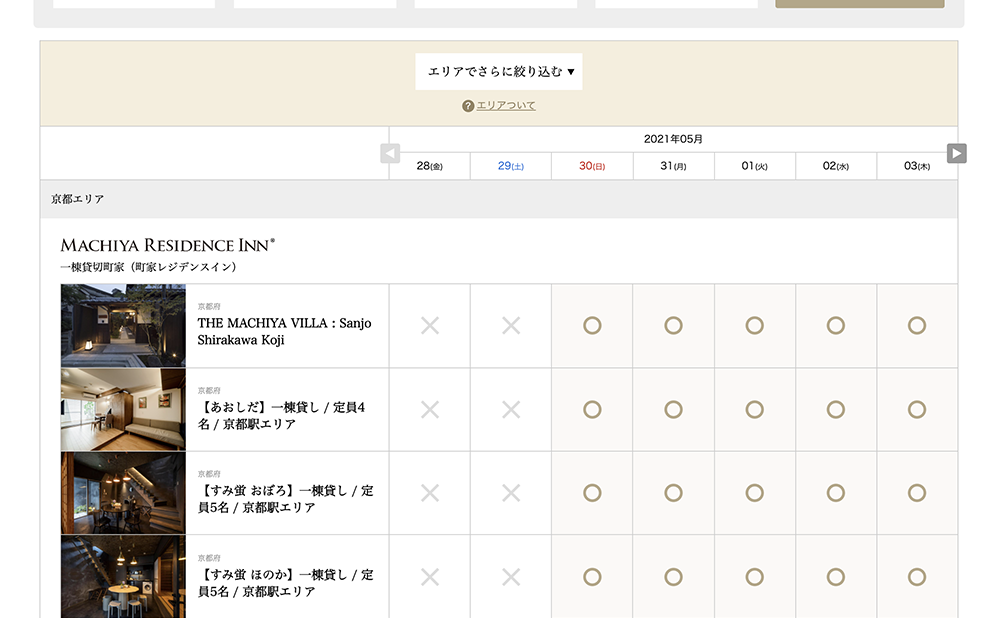Click the right arrow to view later dates

click(x=957, y=153)
